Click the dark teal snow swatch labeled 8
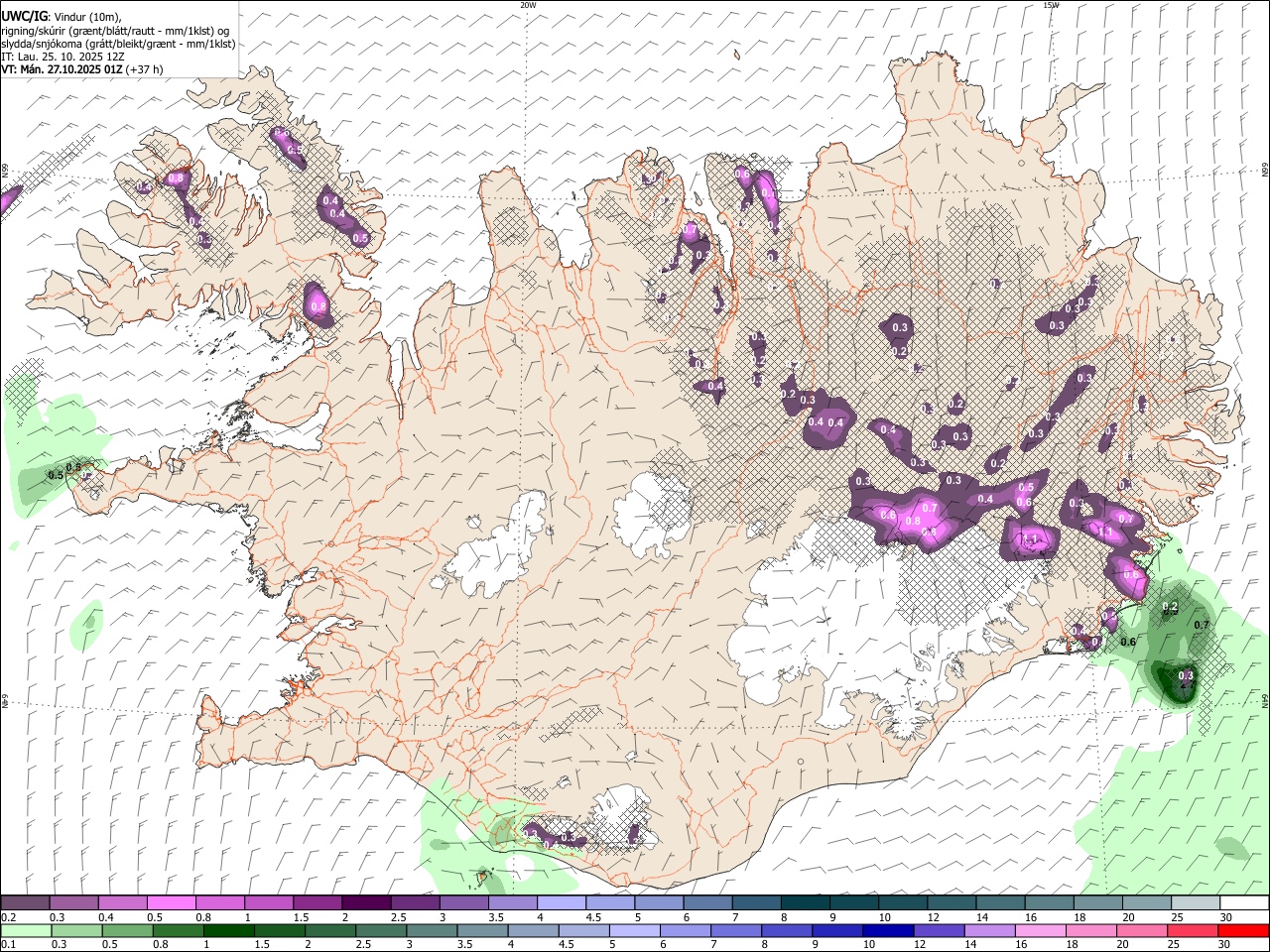Viewport: 1270px width, 952px height. [x=805, y=903]
